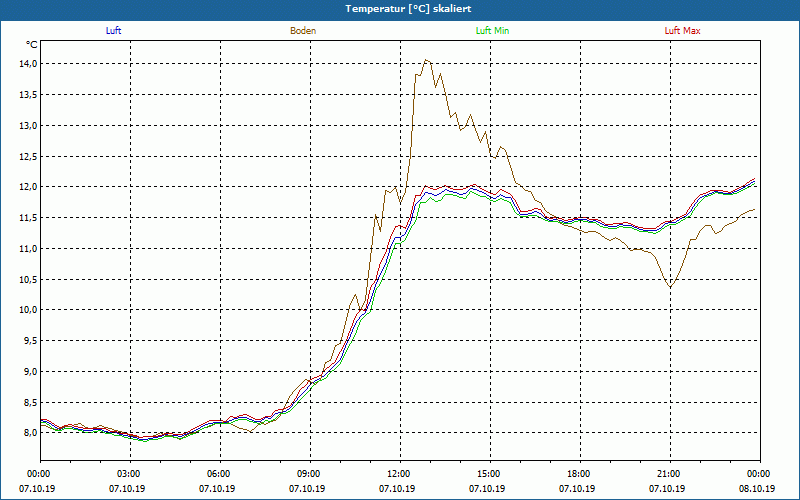The image size is (800, 500).
Task: Click the 9,0 y-axis value
Action: (30, 371)
